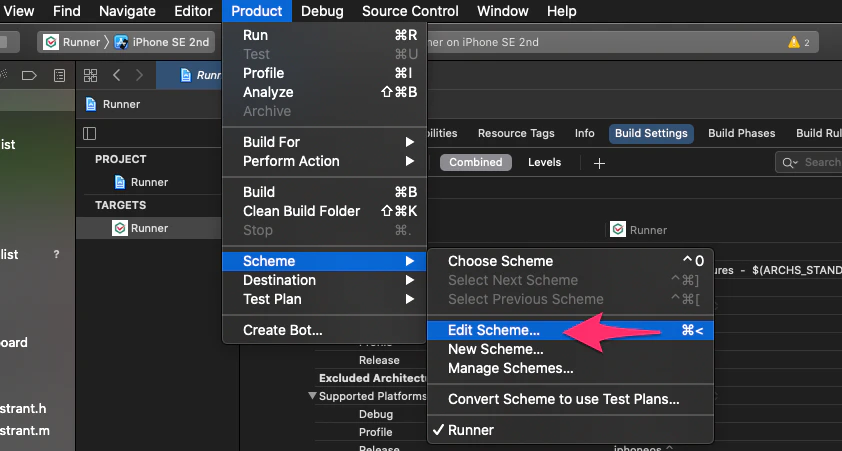Click the Runner scheme selector in toolbar
Image resolution: width=842 pixels, height=451 pixels.
click(72, 42)
